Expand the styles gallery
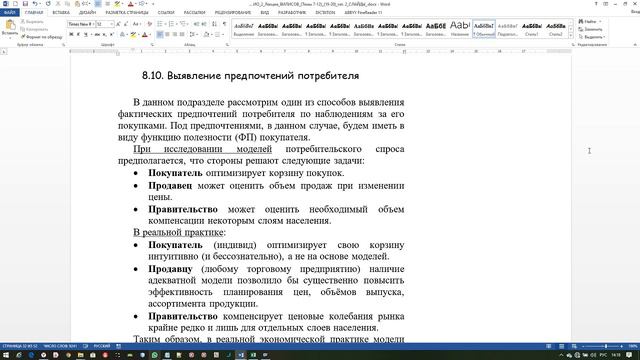This screenshot has width=640, height=360. [570, 36]
